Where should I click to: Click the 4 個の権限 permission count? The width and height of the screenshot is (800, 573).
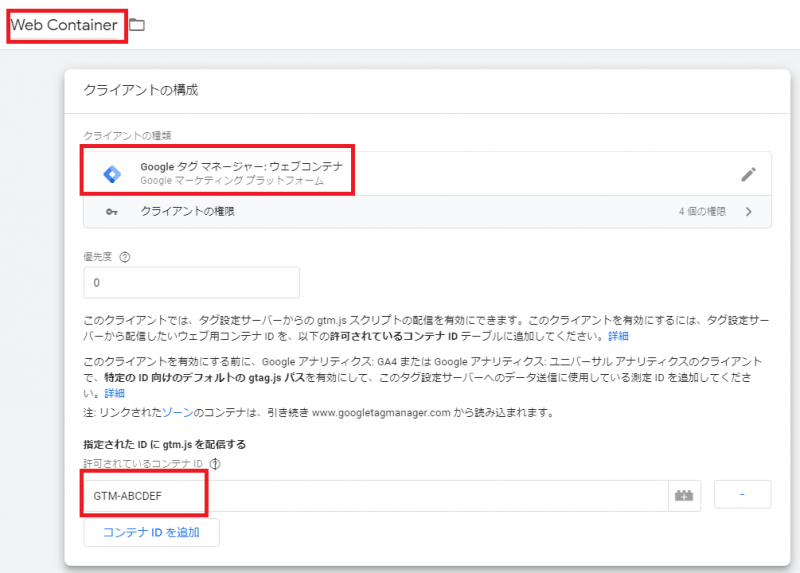click(x=702, y=212)
